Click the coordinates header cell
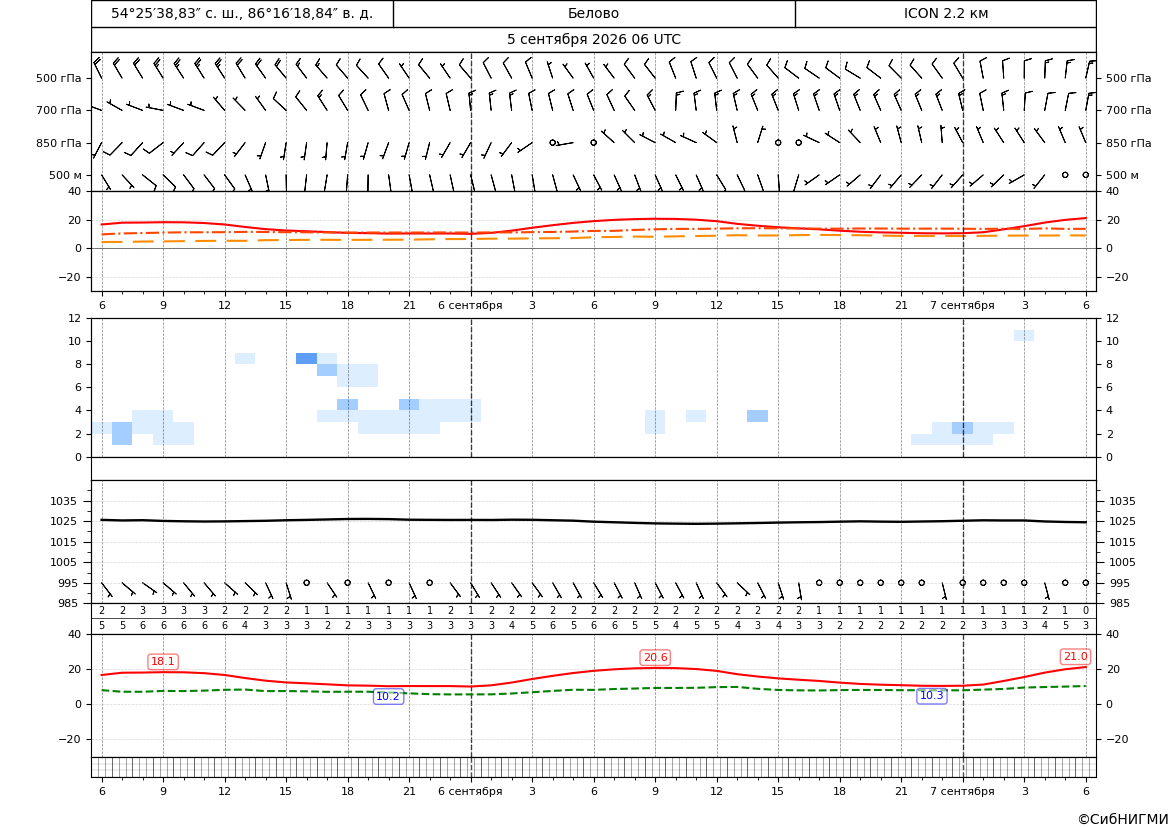Viewport: 1169px width, 827px height. pos(242,13)
